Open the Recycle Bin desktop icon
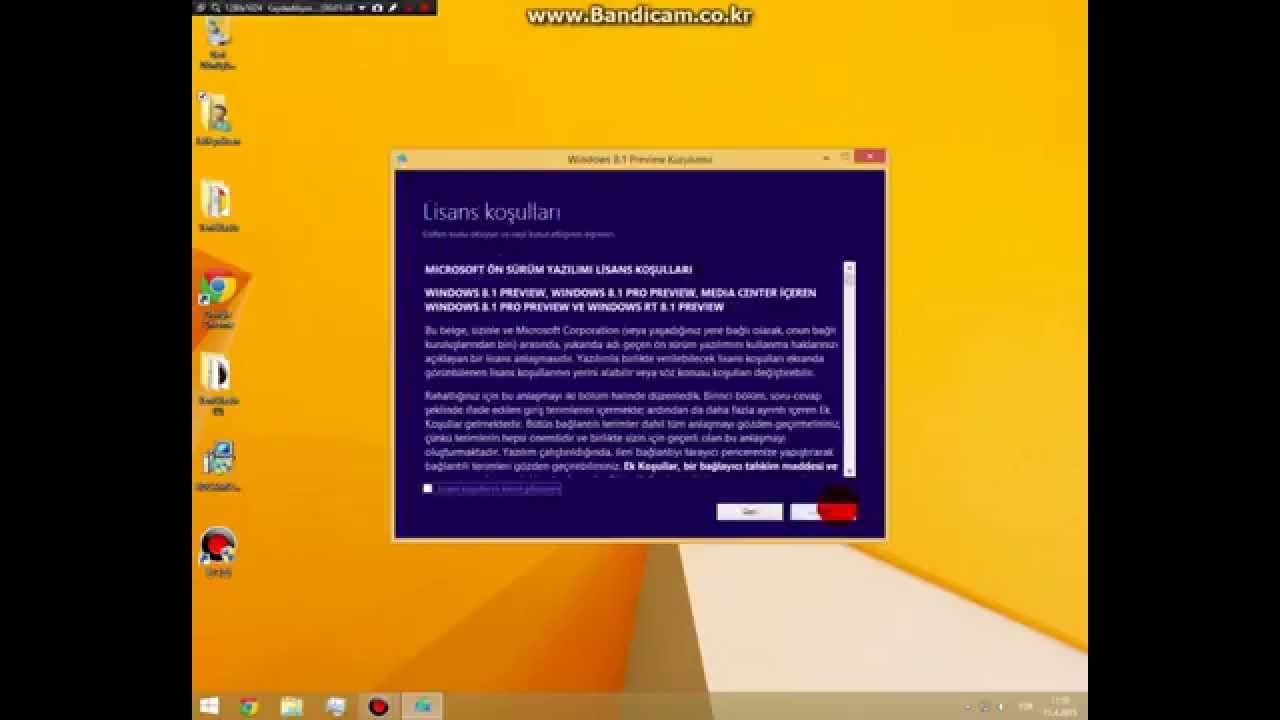This screenshot has width=1280, height=720. pos(217,42)
